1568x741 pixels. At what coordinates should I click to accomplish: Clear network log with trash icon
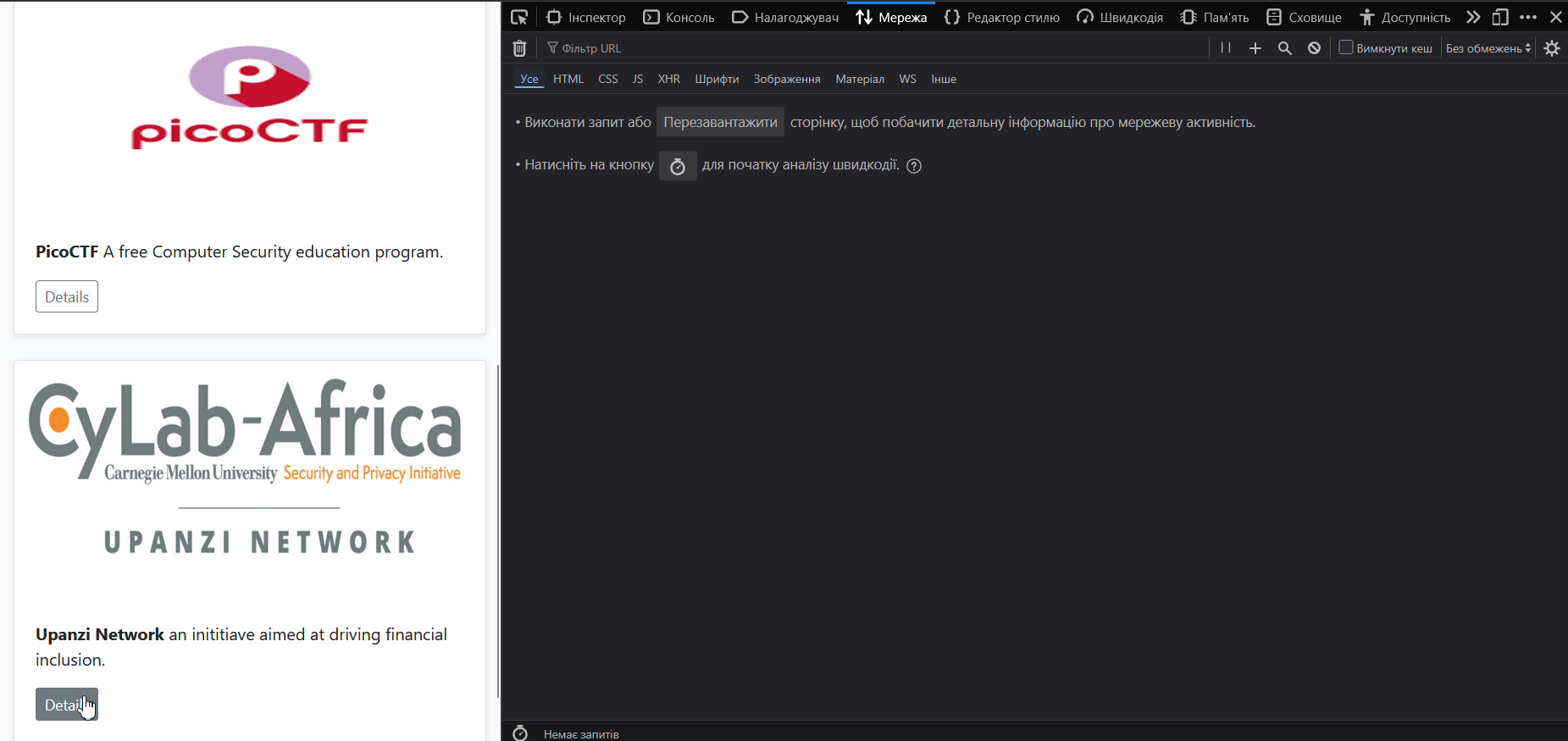point(519,48)
